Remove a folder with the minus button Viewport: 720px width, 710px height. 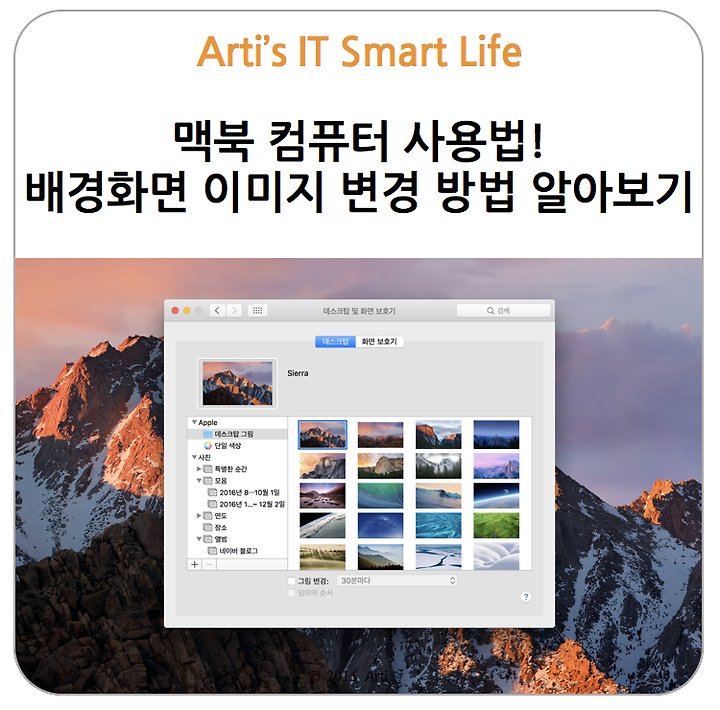(x=209, y=564)
